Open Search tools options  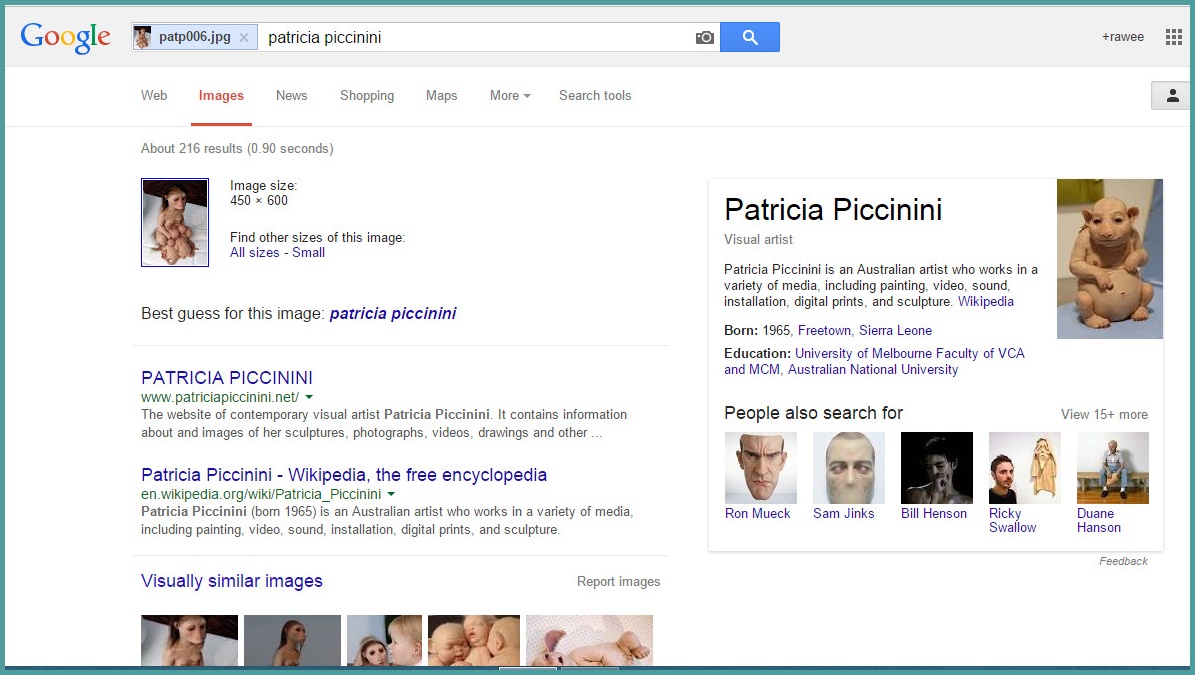click(595, 95)
